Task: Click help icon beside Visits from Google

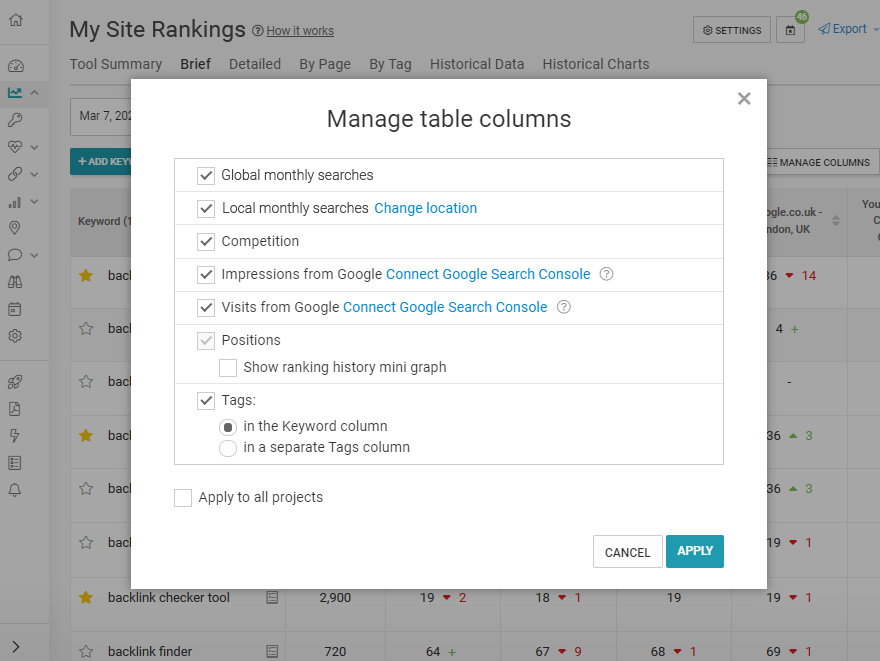Action: click(563, 307)
